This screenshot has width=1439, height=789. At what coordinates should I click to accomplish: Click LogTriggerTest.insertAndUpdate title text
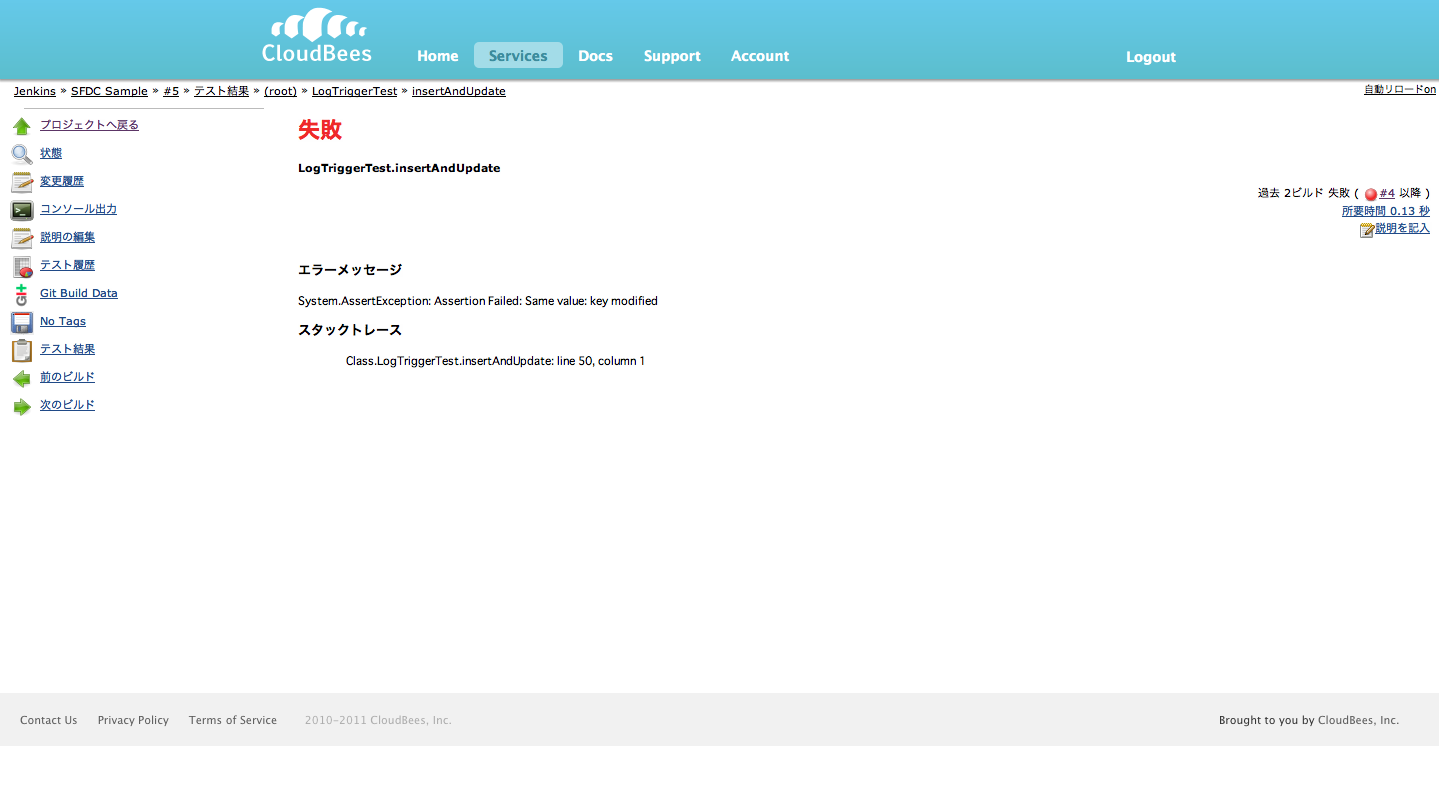pyautogui.click(x=399, y=168)
